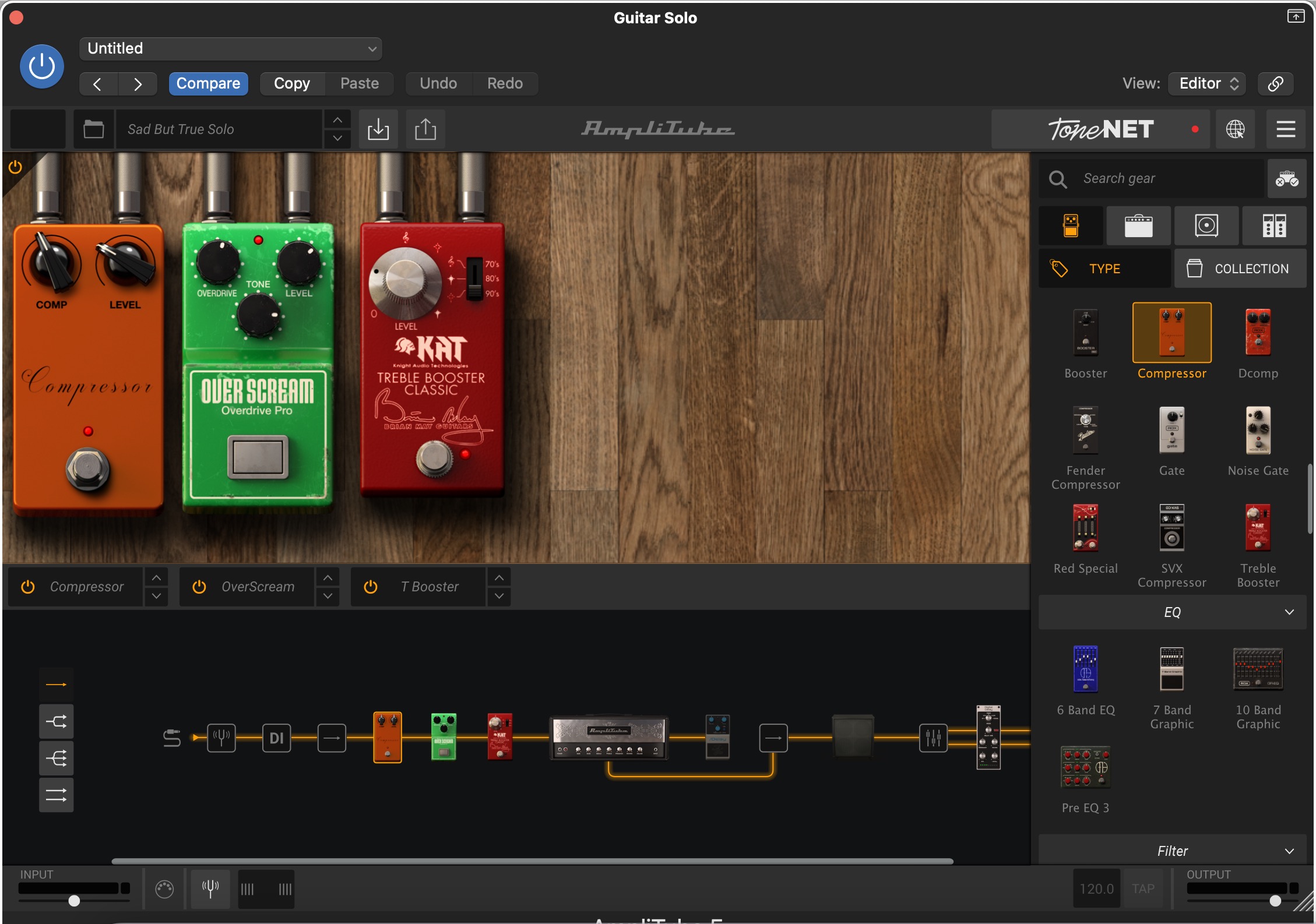Open the ToneNET globe icon
The image size is (1316, 924).
tap(1235, 129)
